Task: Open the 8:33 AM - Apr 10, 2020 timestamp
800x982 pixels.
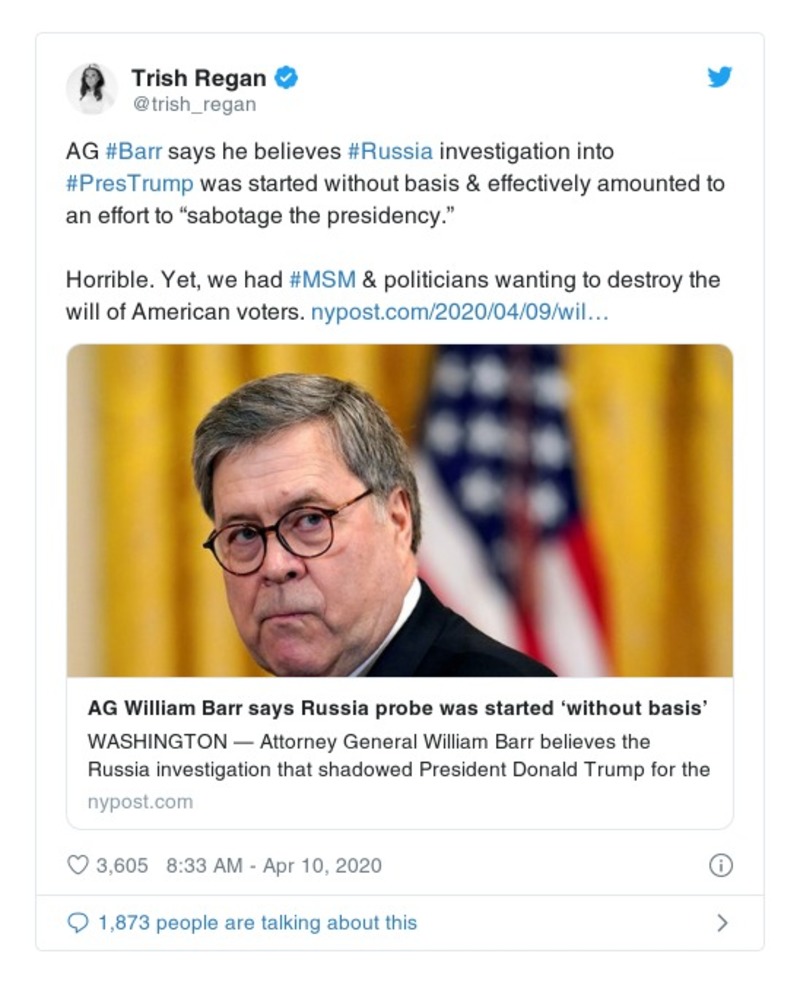Action: (x=273, y=865)
